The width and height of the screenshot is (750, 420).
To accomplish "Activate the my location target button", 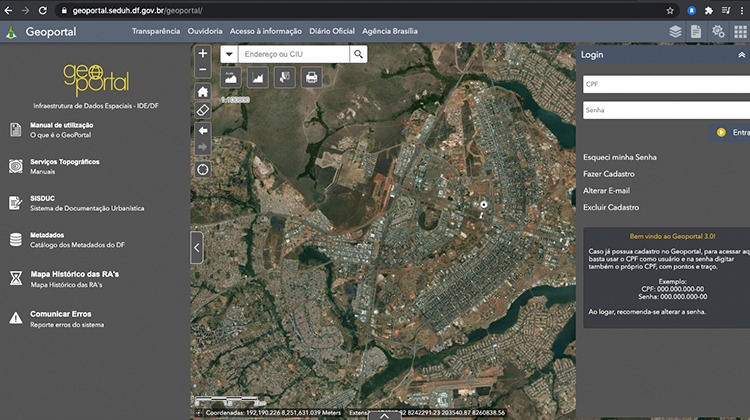I will pos(203,169).
